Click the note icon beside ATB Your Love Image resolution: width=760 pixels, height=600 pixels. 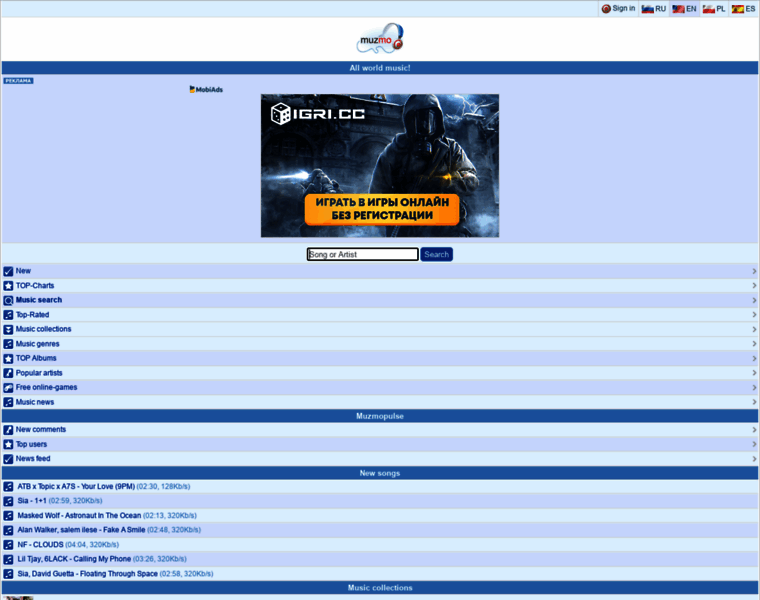8,487
